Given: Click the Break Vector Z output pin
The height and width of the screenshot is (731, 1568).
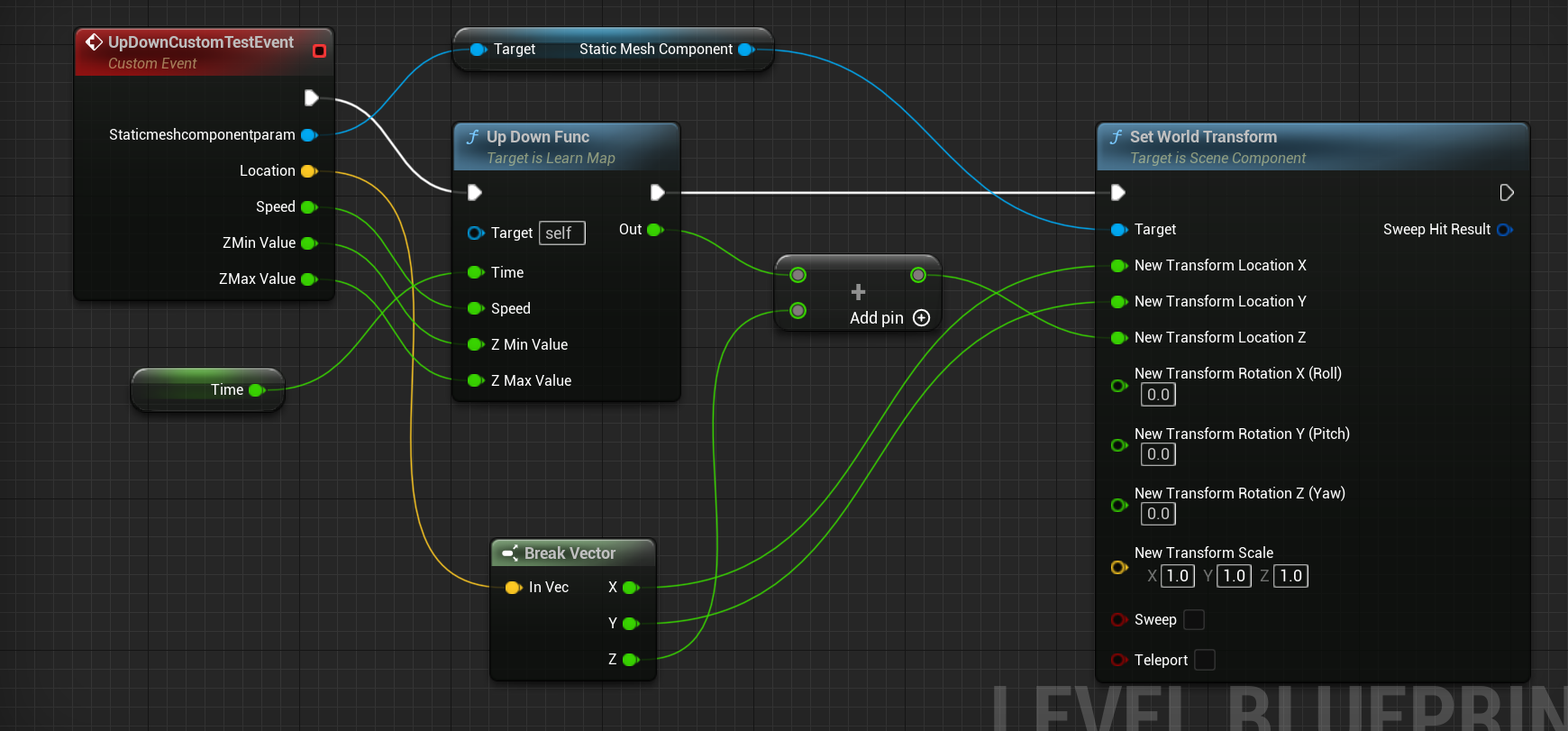Looking at the screenshot, I should click(631, 660).
